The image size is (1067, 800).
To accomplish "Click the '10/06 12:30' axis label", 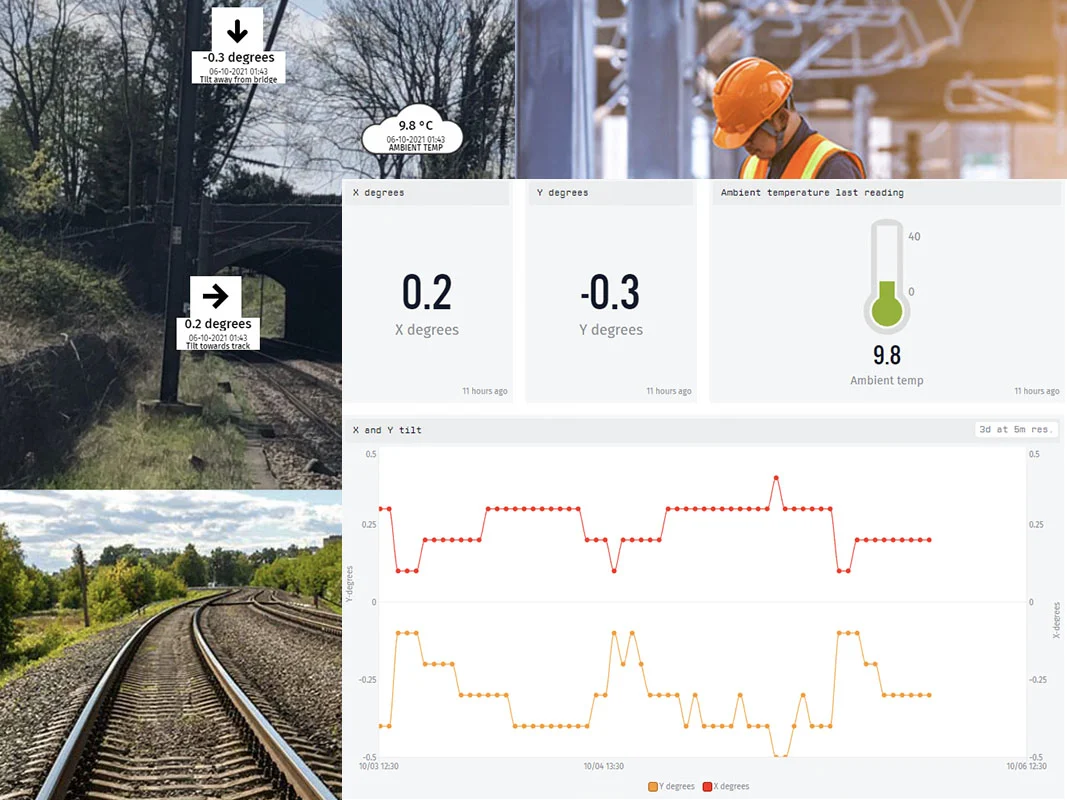I will [1026, 766].
